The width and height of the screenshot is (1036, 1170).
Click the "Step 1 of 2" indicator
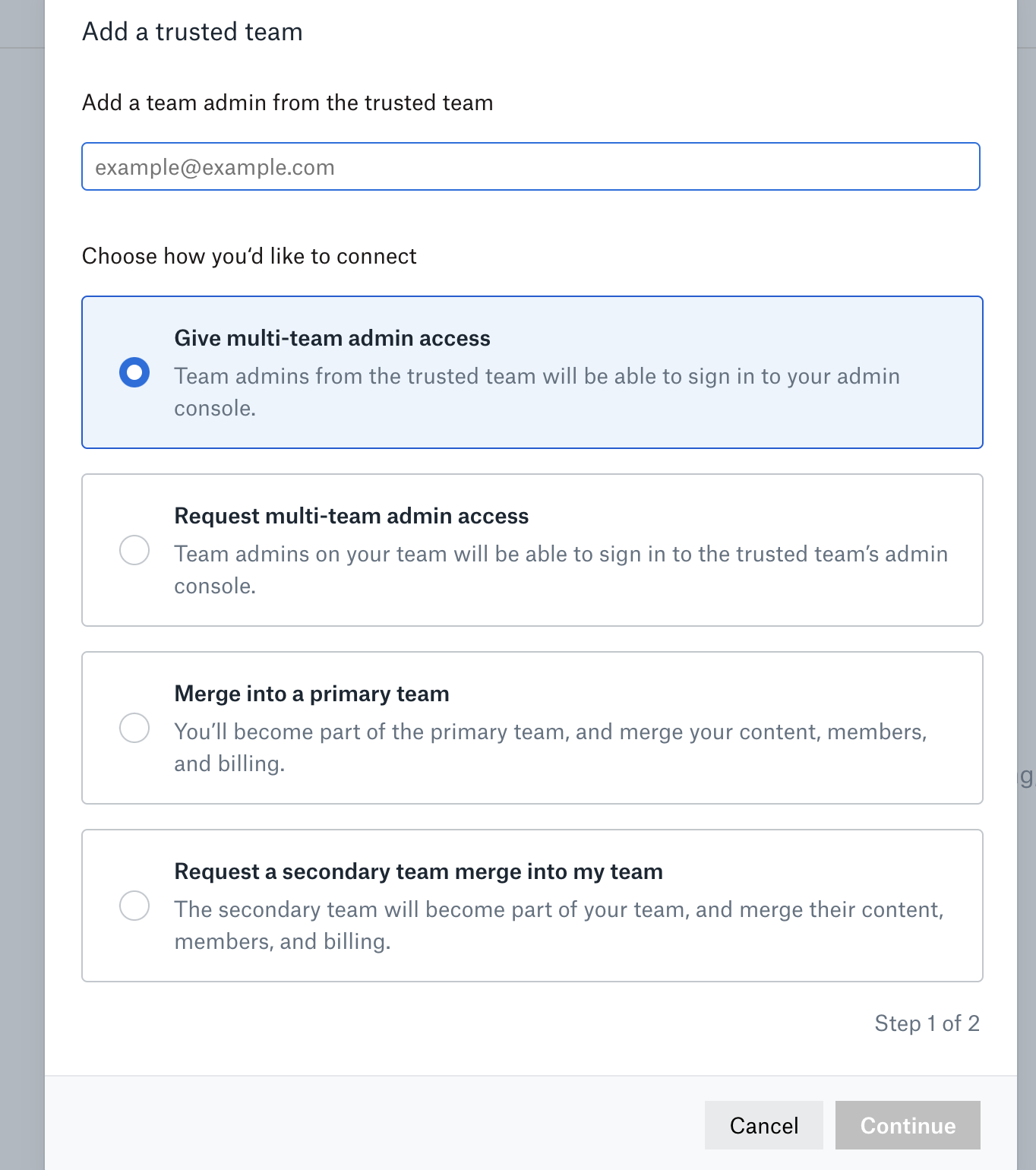click(927, 1023)
